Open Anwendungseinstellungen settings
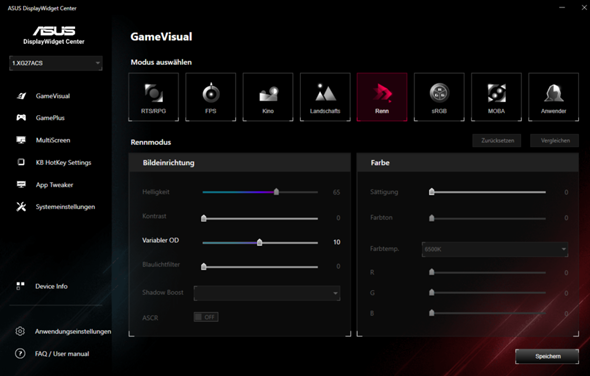Image resolution: width=590 pixels, height=376 pixels. 73,331
